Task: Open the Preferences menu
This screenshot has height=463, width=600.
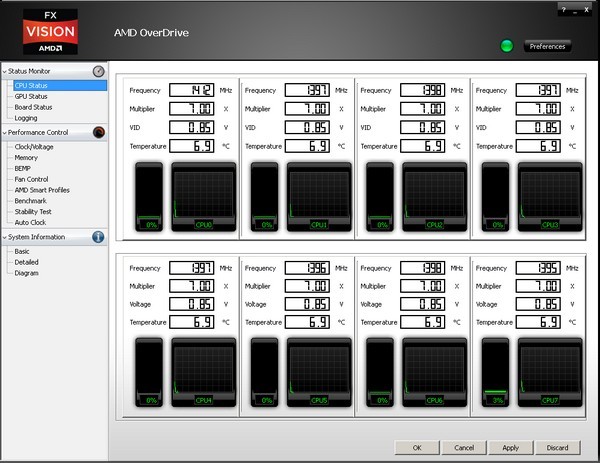Action: [x=547, y=46]
